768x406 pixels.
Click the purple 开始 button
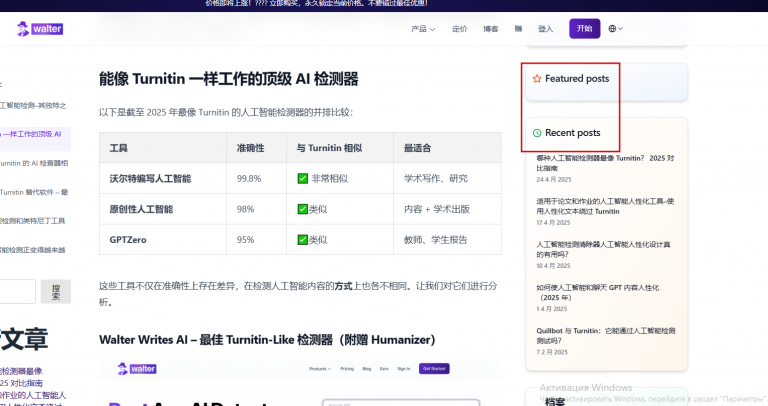point(584,28)
